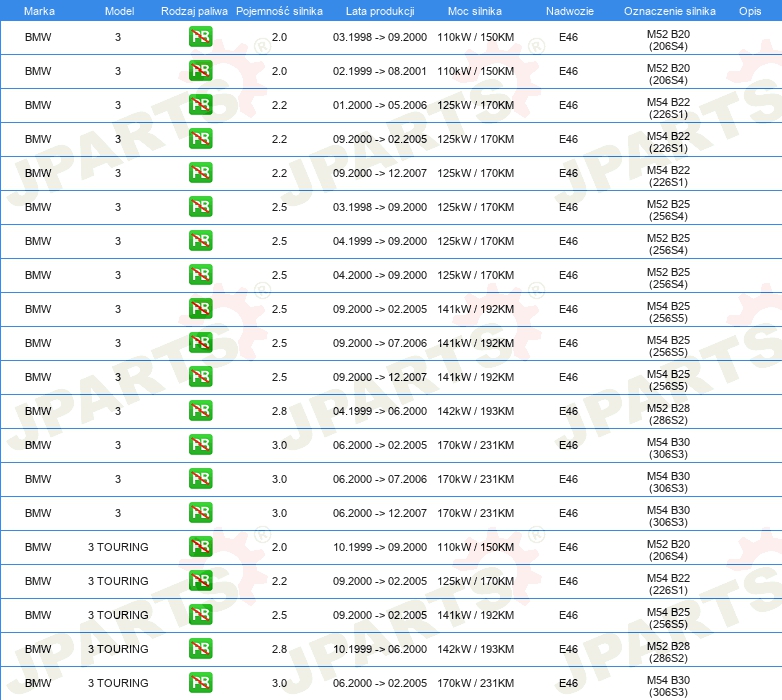Click fuel icon for 3 TOURING 2.8 row

tap(200, 649)
